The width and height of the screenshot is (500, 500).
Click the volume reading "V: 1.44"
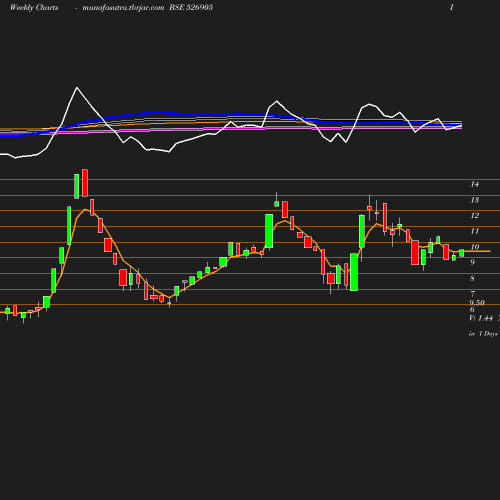pos(481,318)
